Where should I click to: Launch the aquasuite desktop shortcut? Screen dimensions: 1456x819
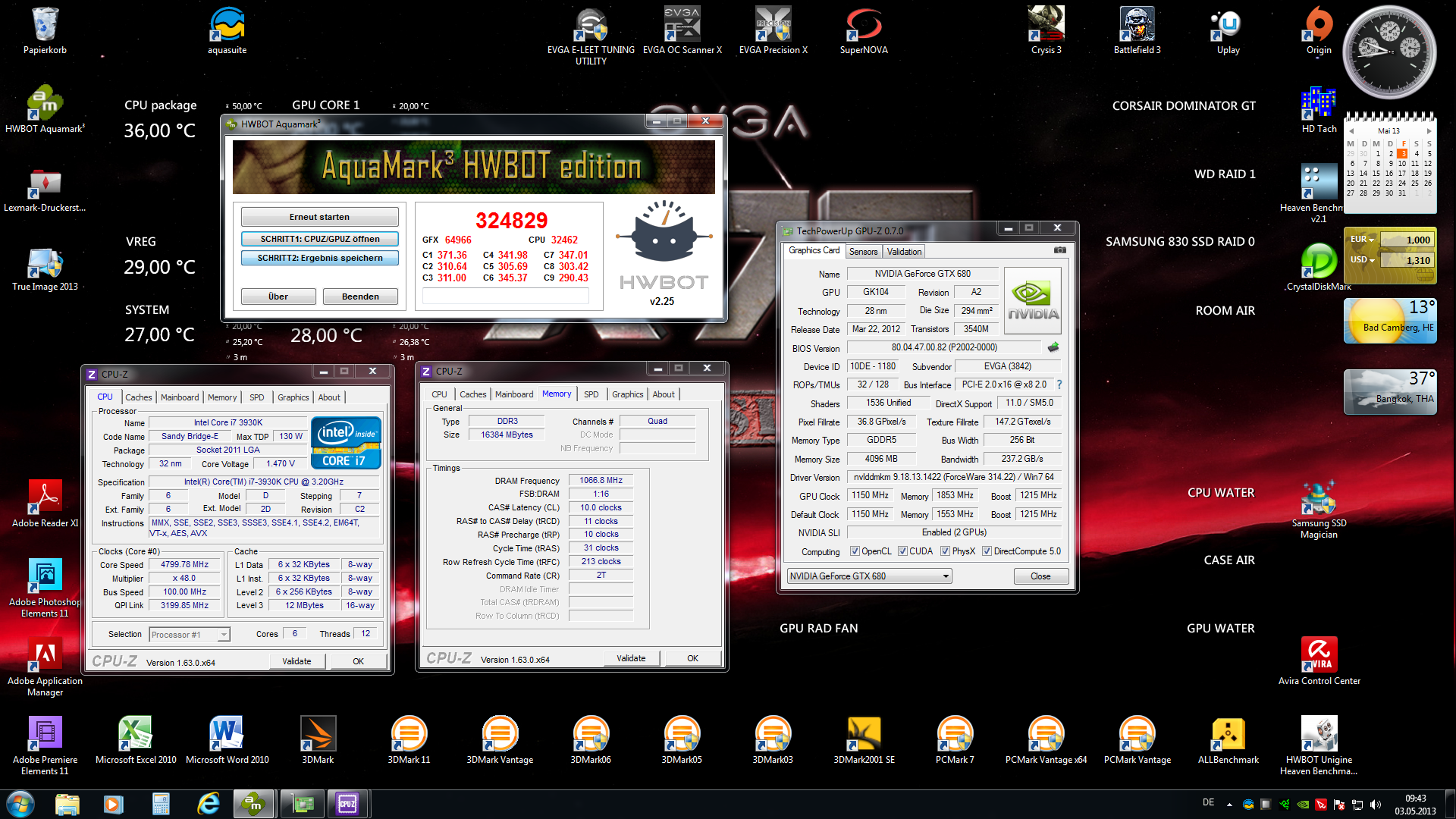[x=227, y=31]
